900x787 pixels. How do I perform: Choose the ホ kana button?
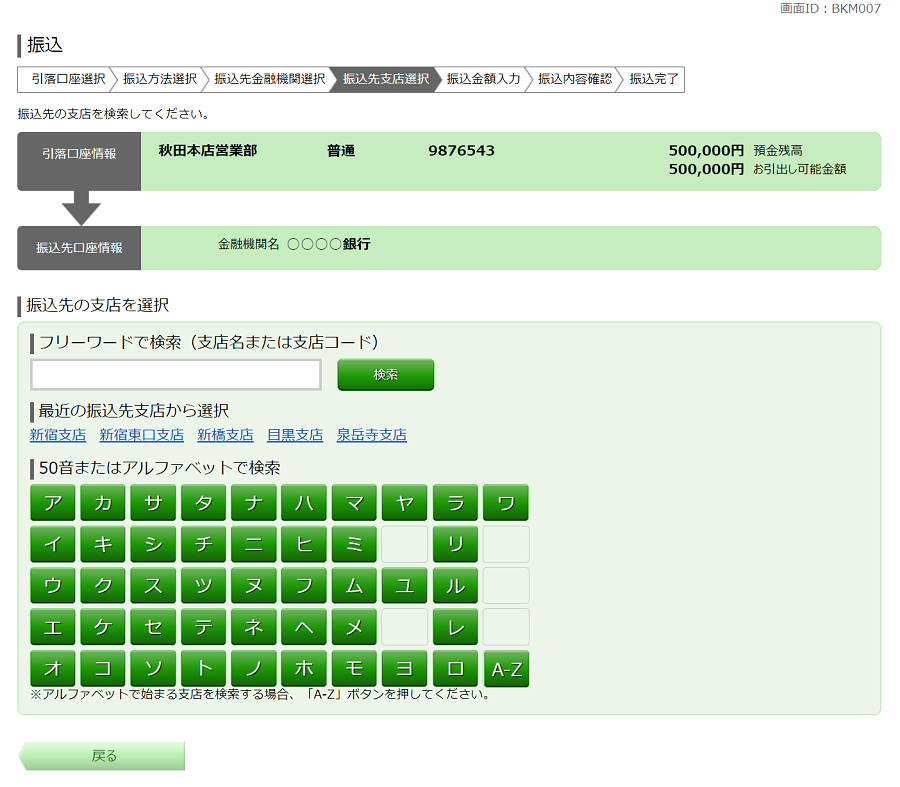tap(304, 668)
